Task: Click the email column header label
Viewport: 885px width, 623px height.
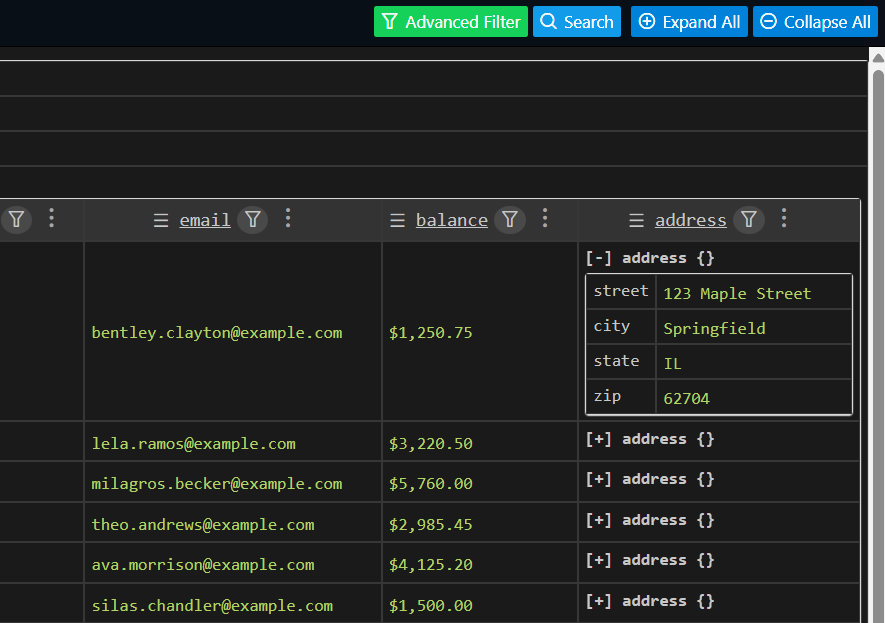Action: 204,219
